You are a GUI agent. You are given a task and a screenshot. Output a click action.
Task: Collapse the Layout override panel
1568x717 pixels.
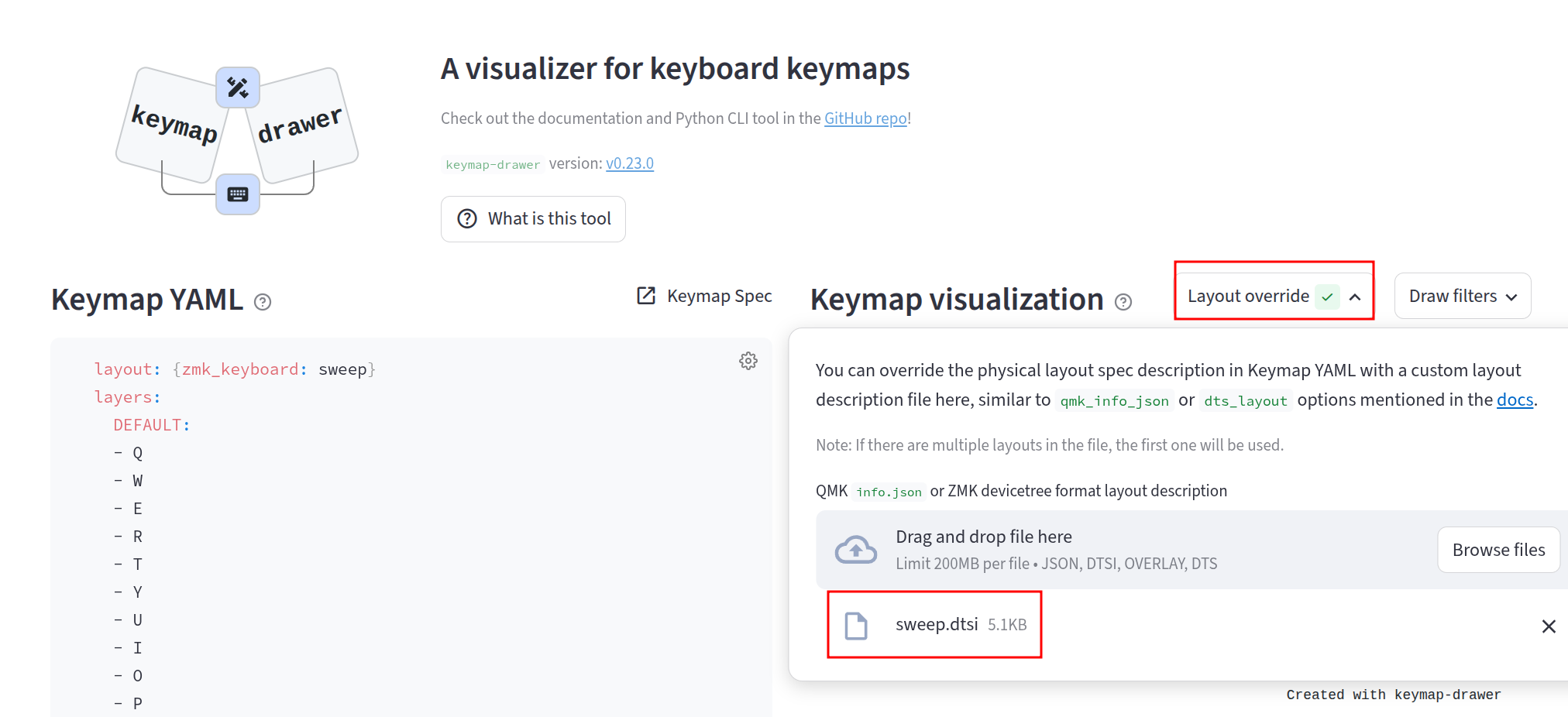tap(1355, 297)
